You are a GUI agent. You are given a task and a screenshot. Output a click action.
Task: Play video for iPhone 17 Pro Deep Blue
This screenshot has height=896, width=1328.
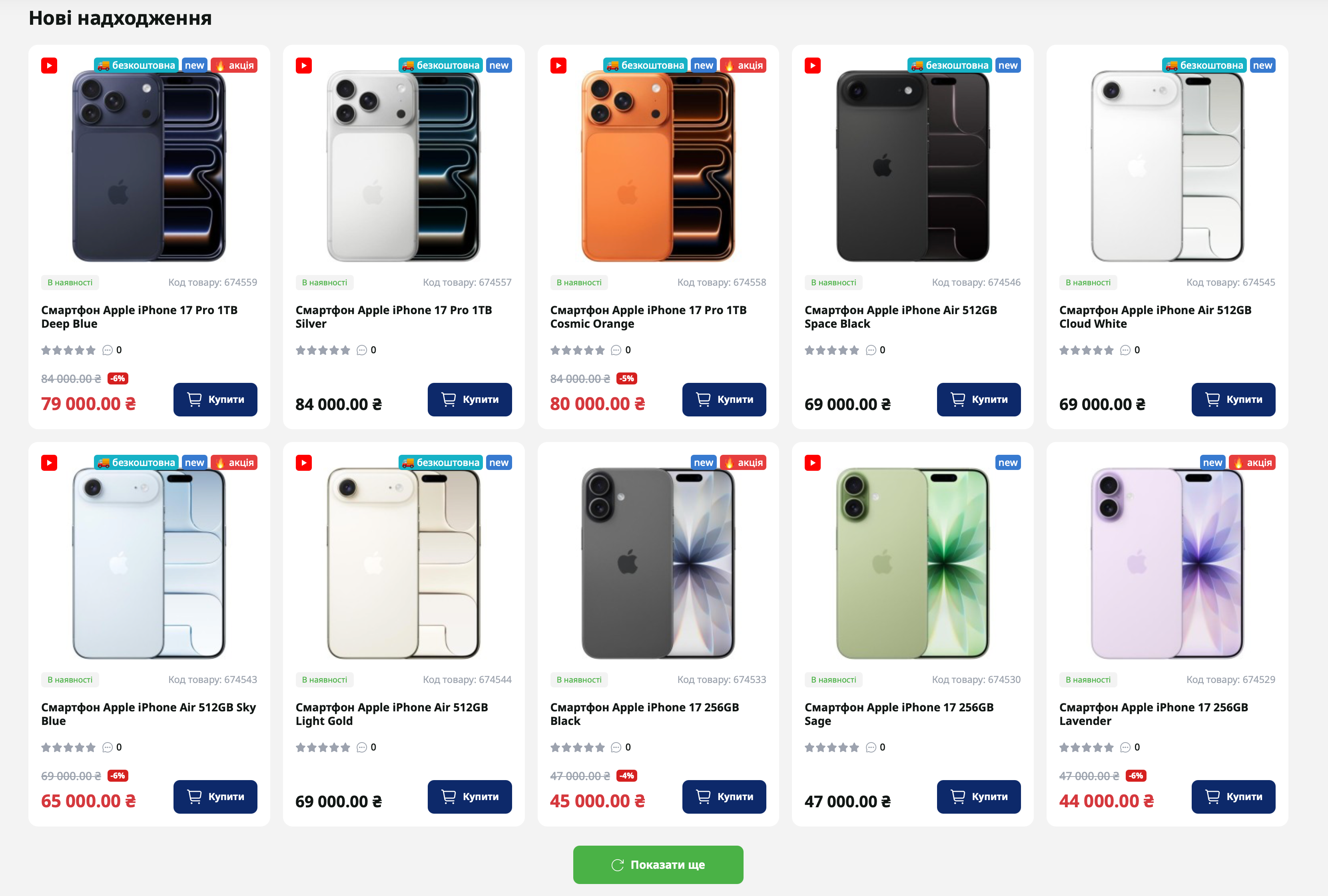click(x=49, y=66)
